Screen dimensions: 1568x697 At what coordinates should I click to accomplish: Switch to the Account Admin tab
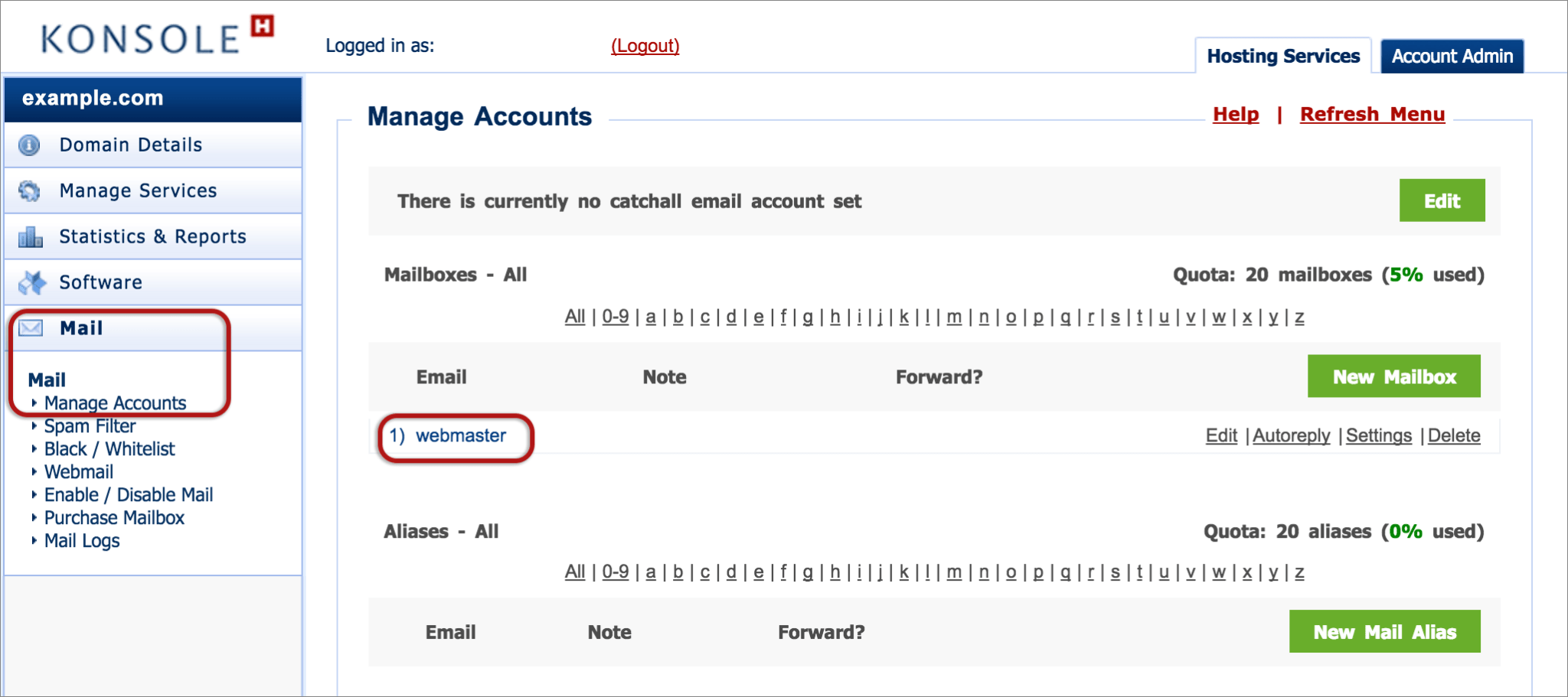click(1452, 55)
